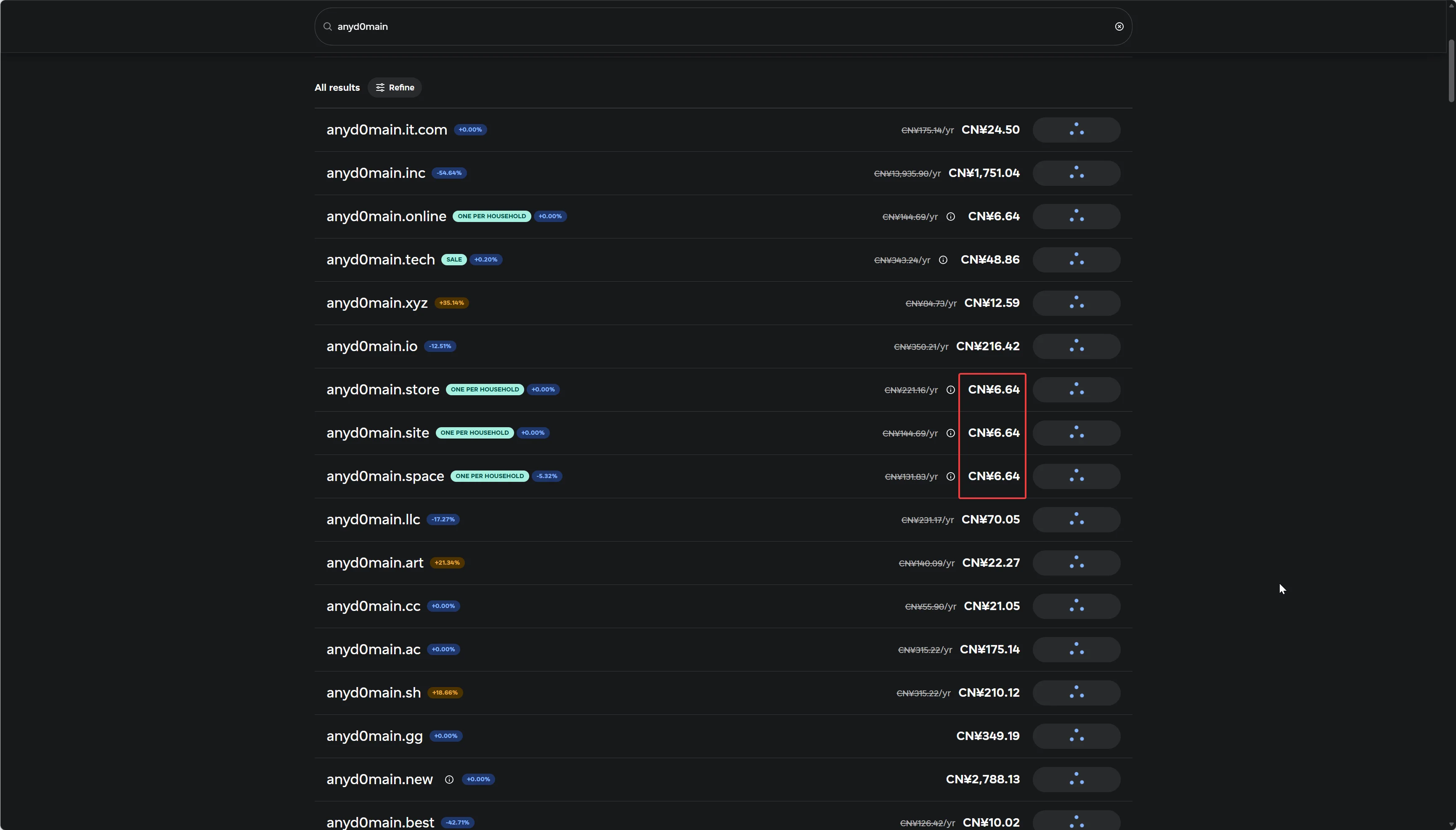Viewport: 1456px width, 830px height.
Task: Click the ONE PER HOUSEHOLD badge on anyd0main.site
Action: [x=475, y=433]
